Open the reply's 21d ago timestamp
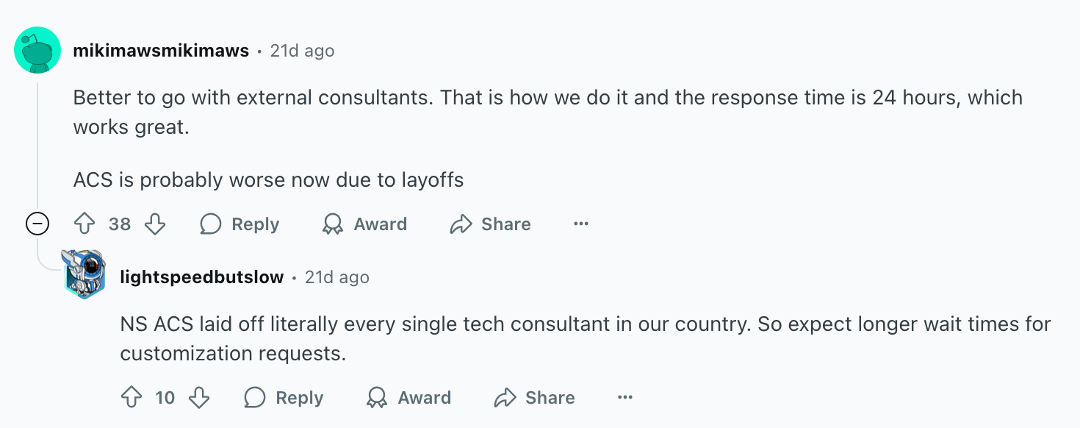Image resolution: width=1080 pixels, height=428 pixels. pos(337,277)
